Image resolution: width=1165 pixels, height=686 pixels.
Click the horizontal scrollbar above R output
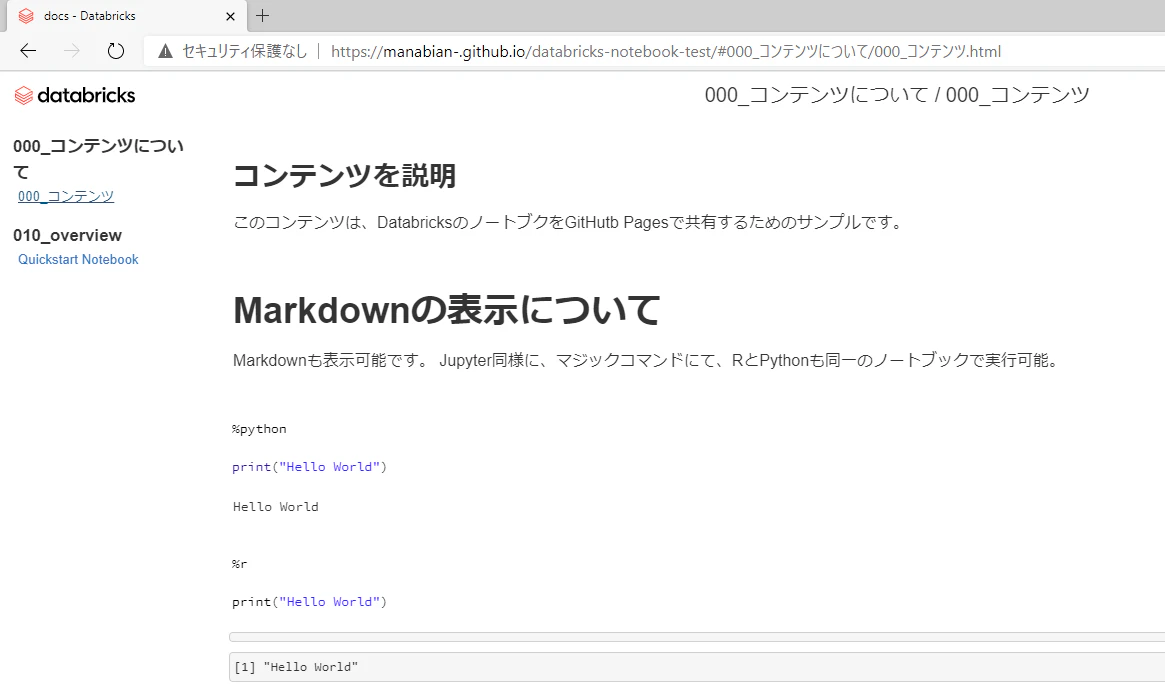697,637
